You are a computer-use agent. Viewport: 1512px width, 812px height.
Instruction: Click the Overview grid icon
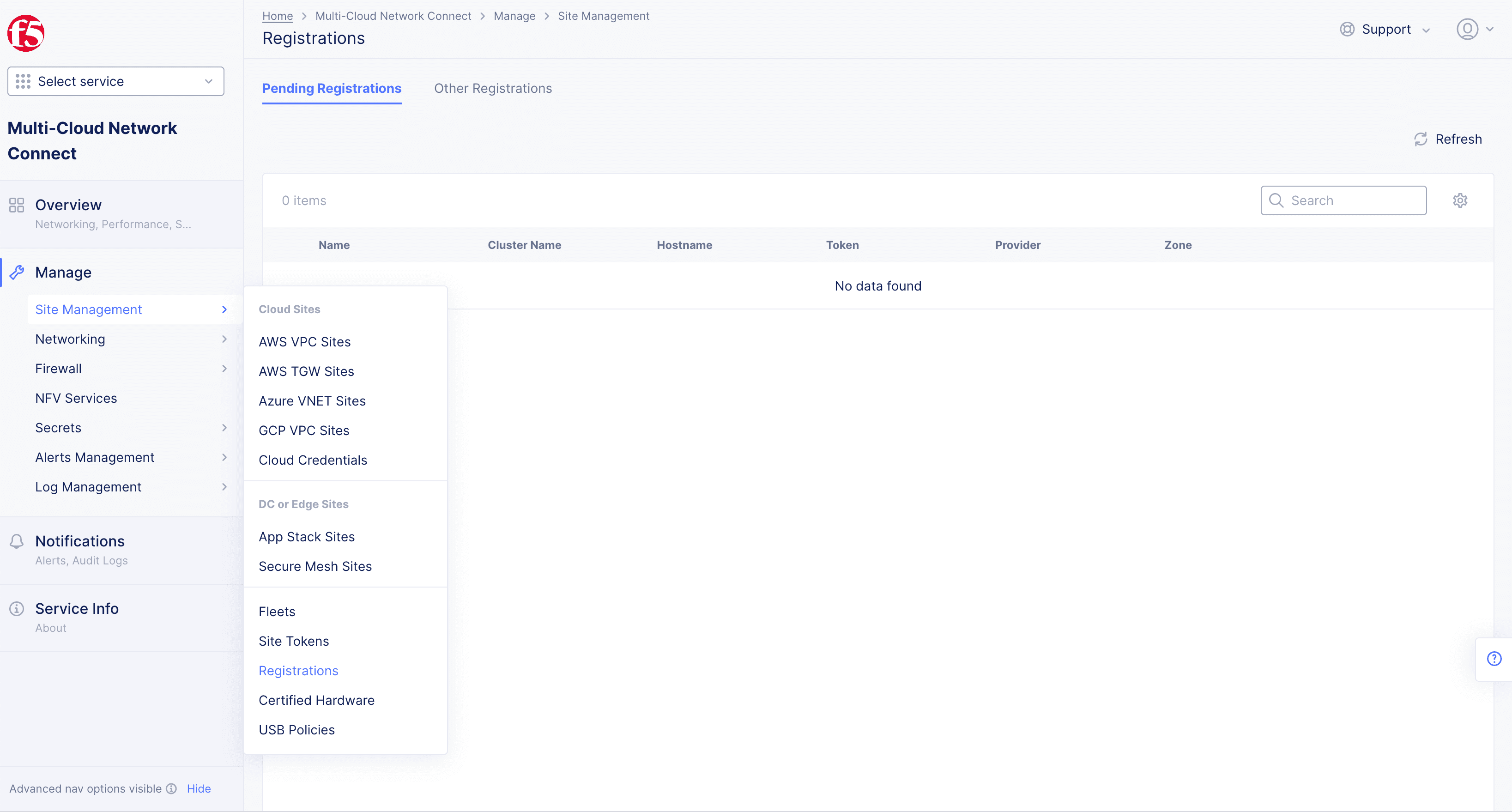tap(17, 205)
